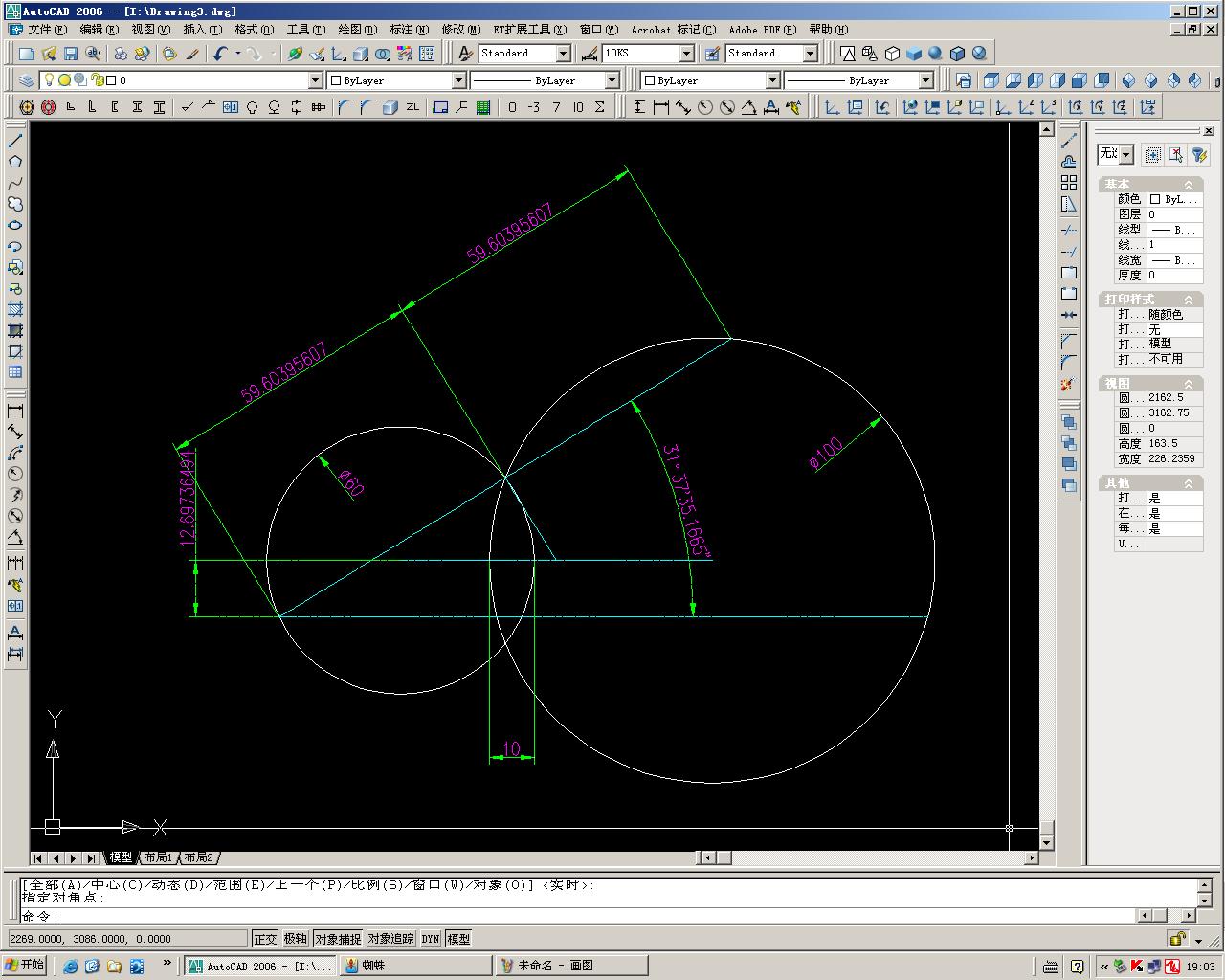
Task: Open the 编辑(E) menu
Action: [99, 30]
